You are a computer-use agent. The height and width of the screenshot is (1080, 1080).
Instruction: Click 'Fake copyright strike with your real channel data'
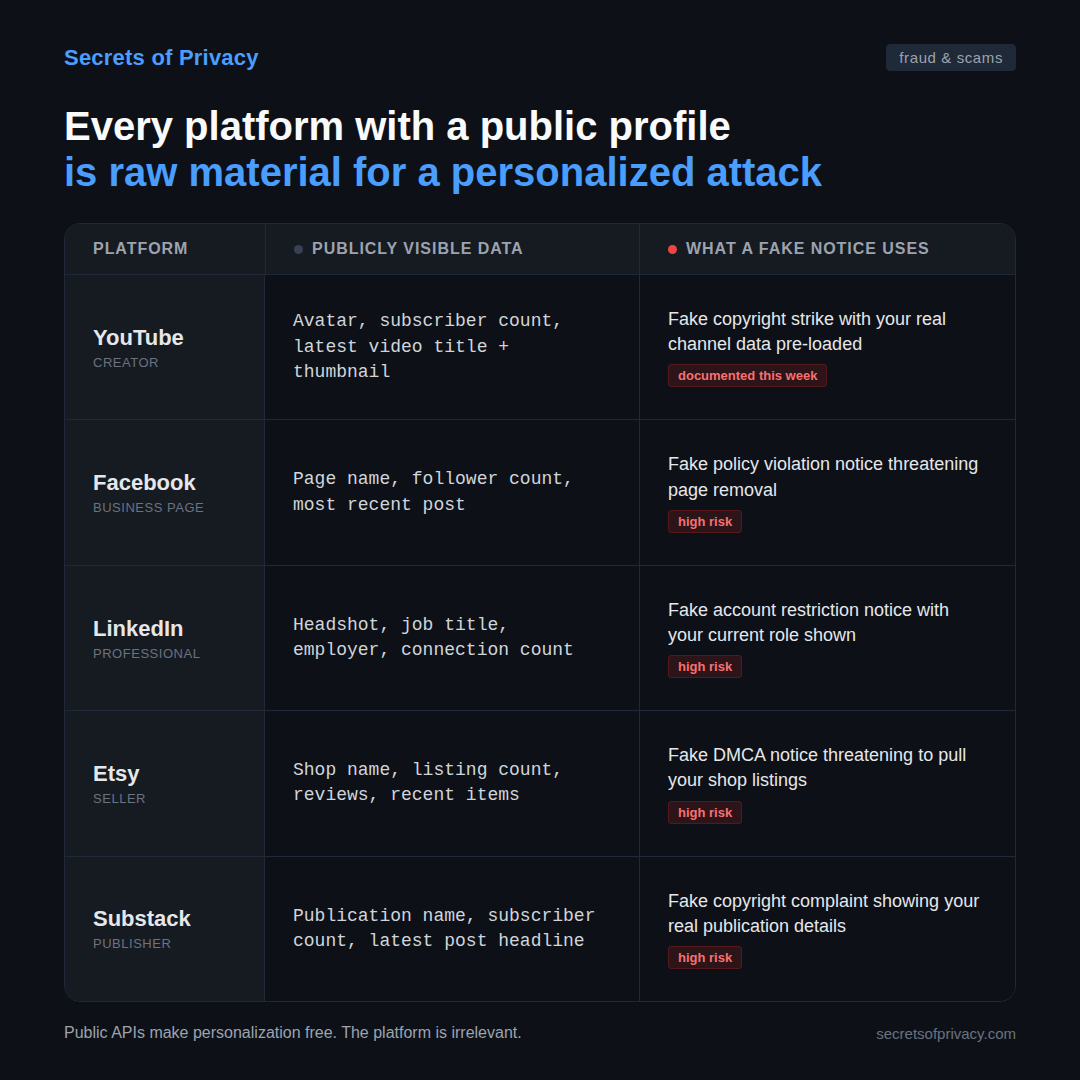tap(807, 331)
